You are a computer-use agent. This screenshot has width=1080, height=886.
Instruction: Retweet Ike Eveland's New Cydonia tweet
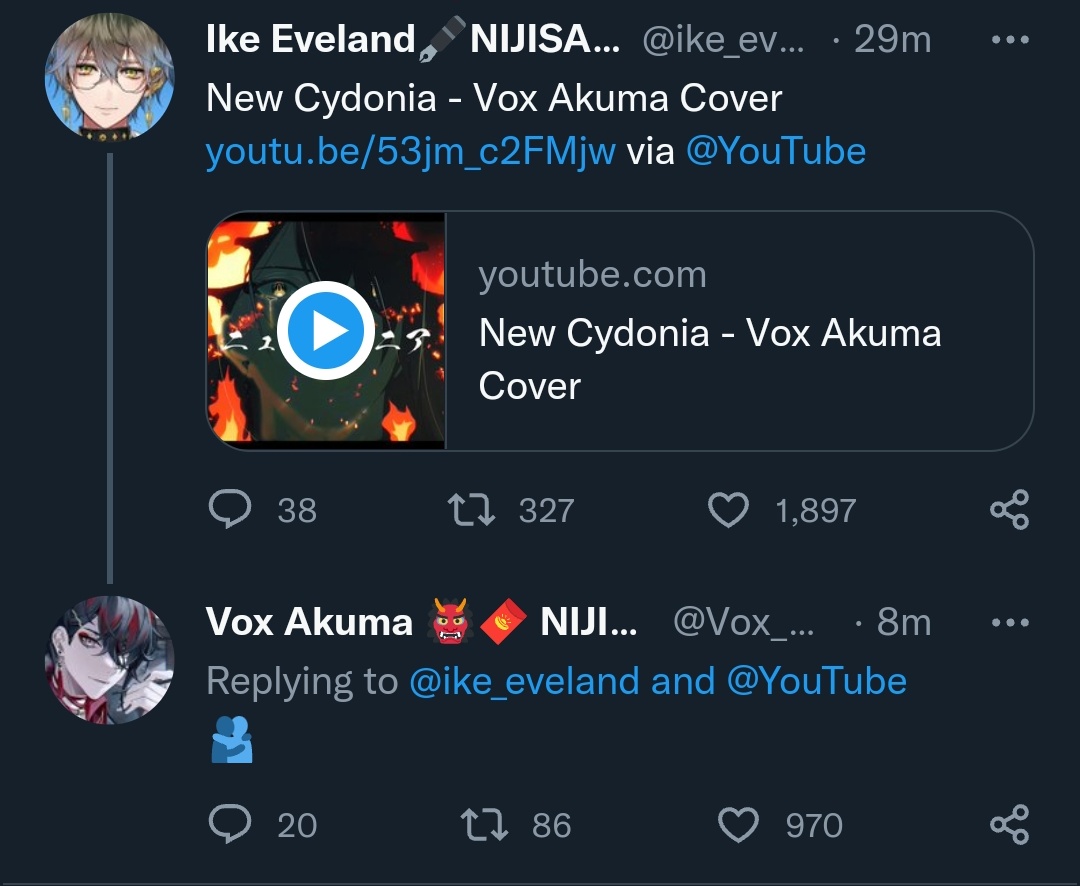coord(471,510)
